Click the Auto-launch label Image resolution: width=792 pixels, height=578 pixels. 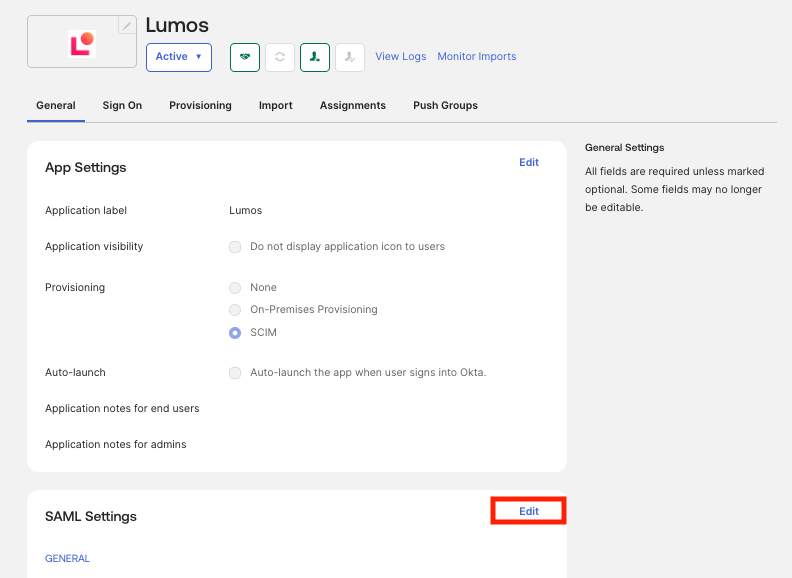[75, 372]
